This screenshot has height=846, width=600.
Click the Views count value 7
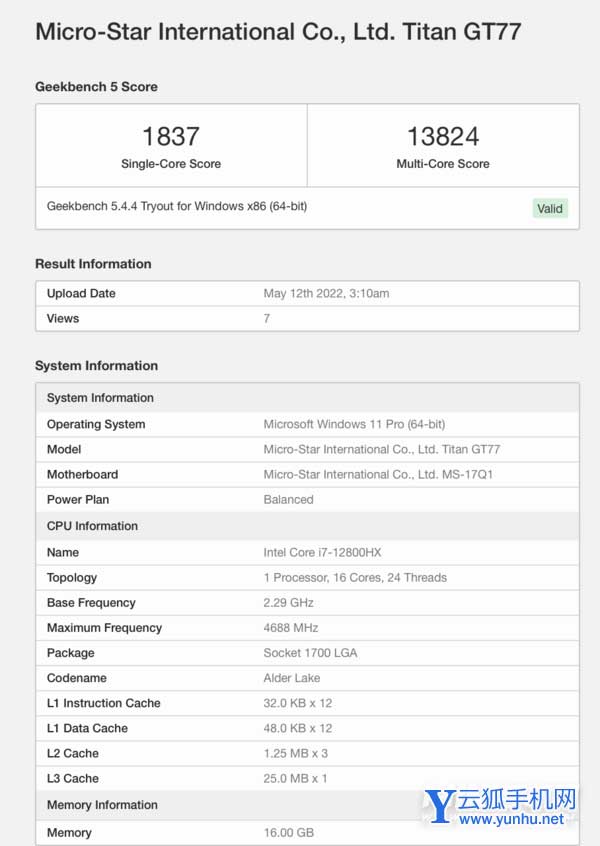tap(267, 319)
